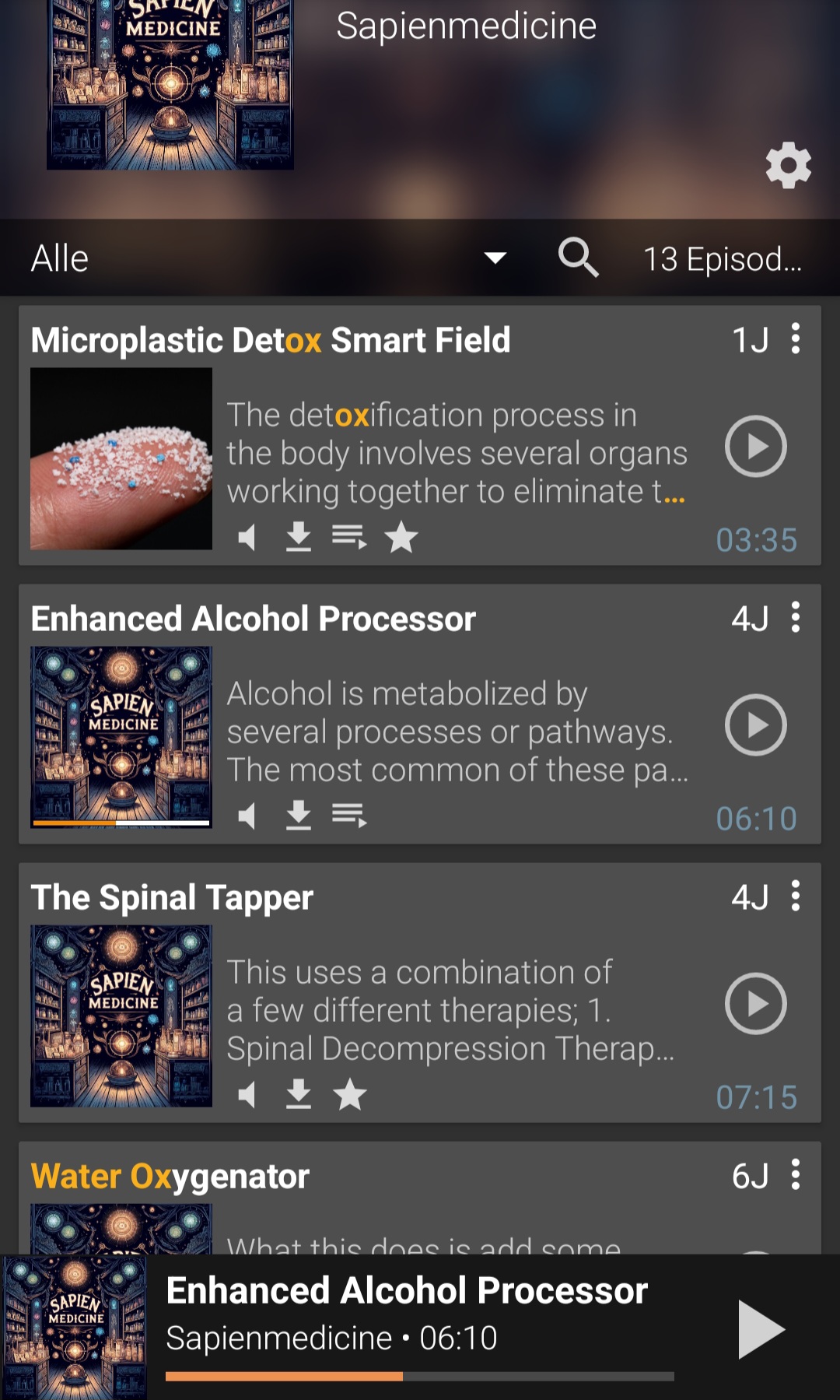
Task: Seek in the bottom player progress bar
Action: click(x=419, y=1377)
